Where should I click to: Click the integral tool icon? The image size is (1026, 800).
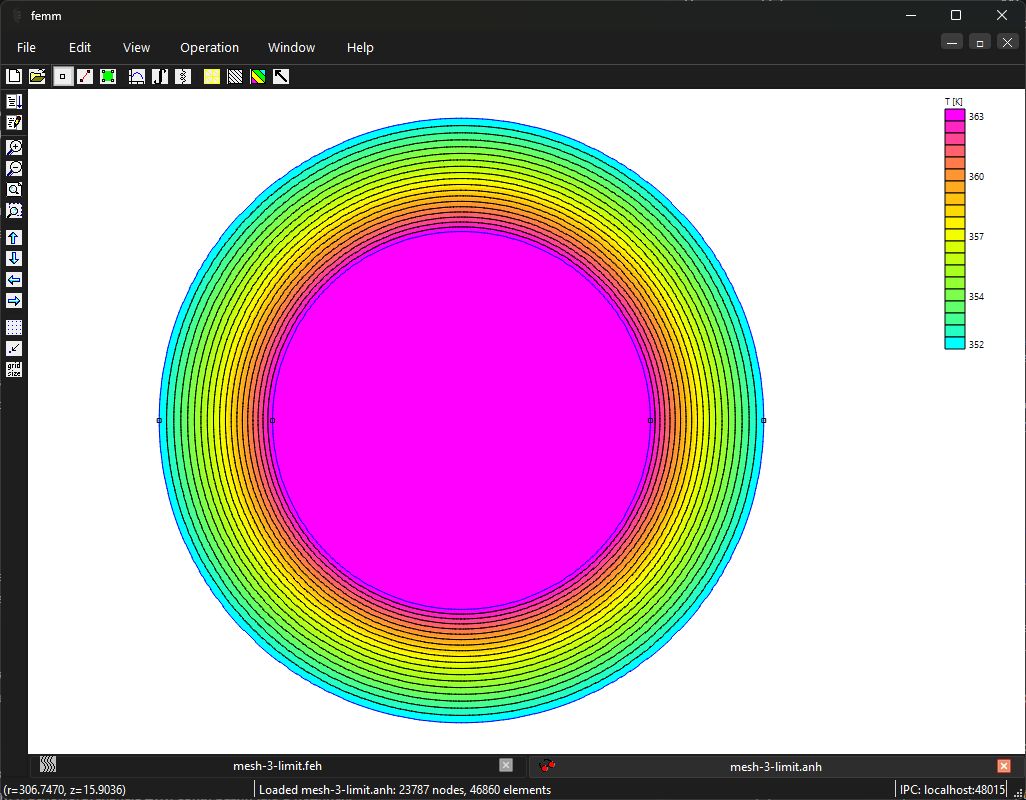click(160, 77)
